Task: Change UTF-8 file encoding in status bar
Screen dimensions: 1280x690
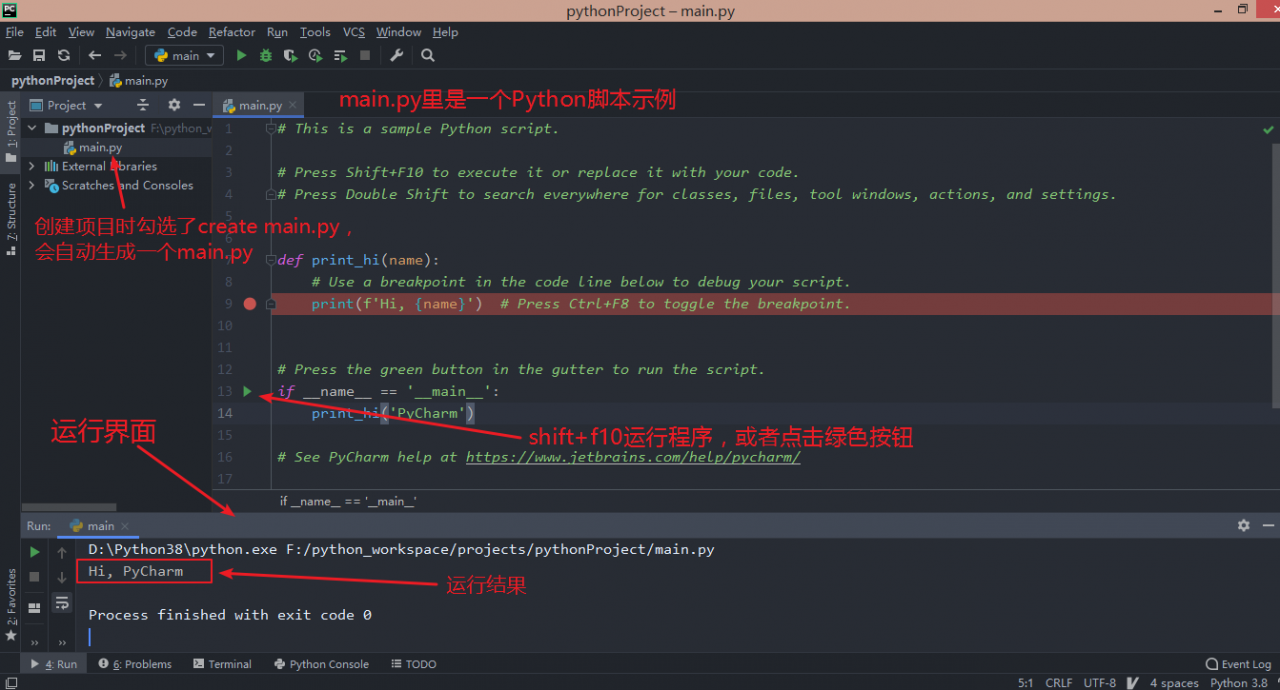Action: (1100, 683)
